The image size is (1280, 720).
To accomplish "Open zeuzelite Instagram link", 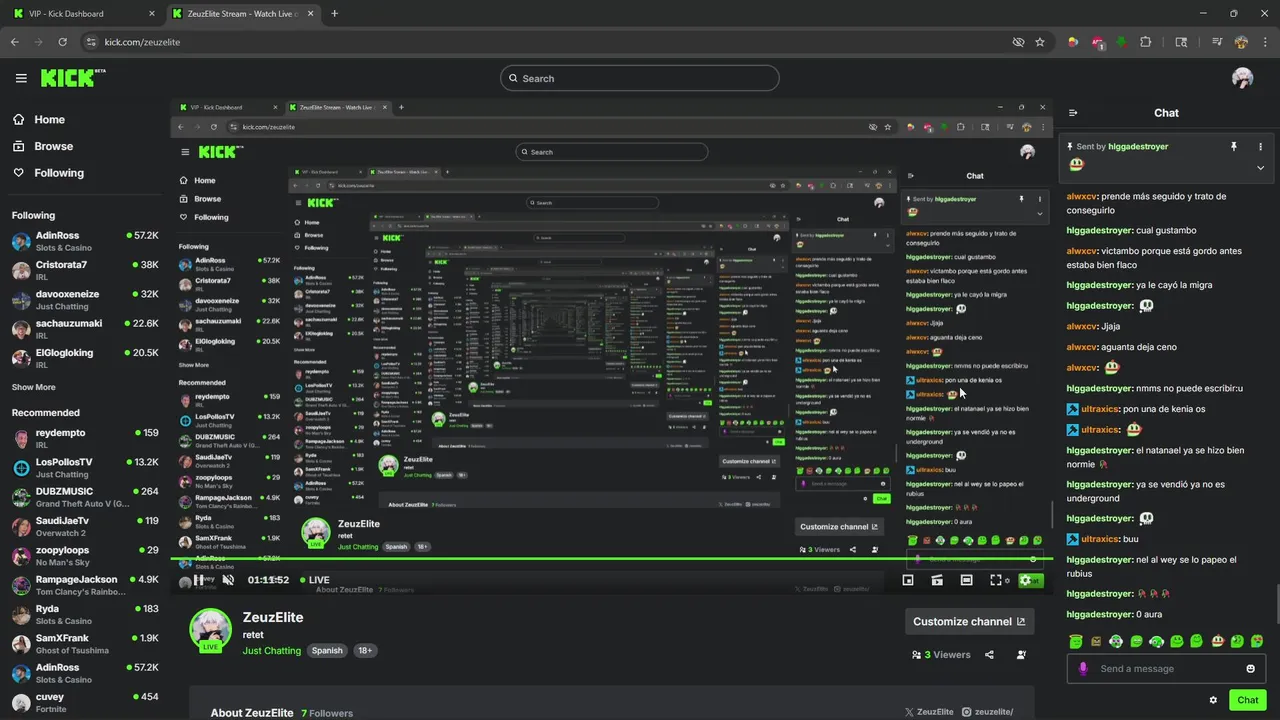I will point(988,712).
